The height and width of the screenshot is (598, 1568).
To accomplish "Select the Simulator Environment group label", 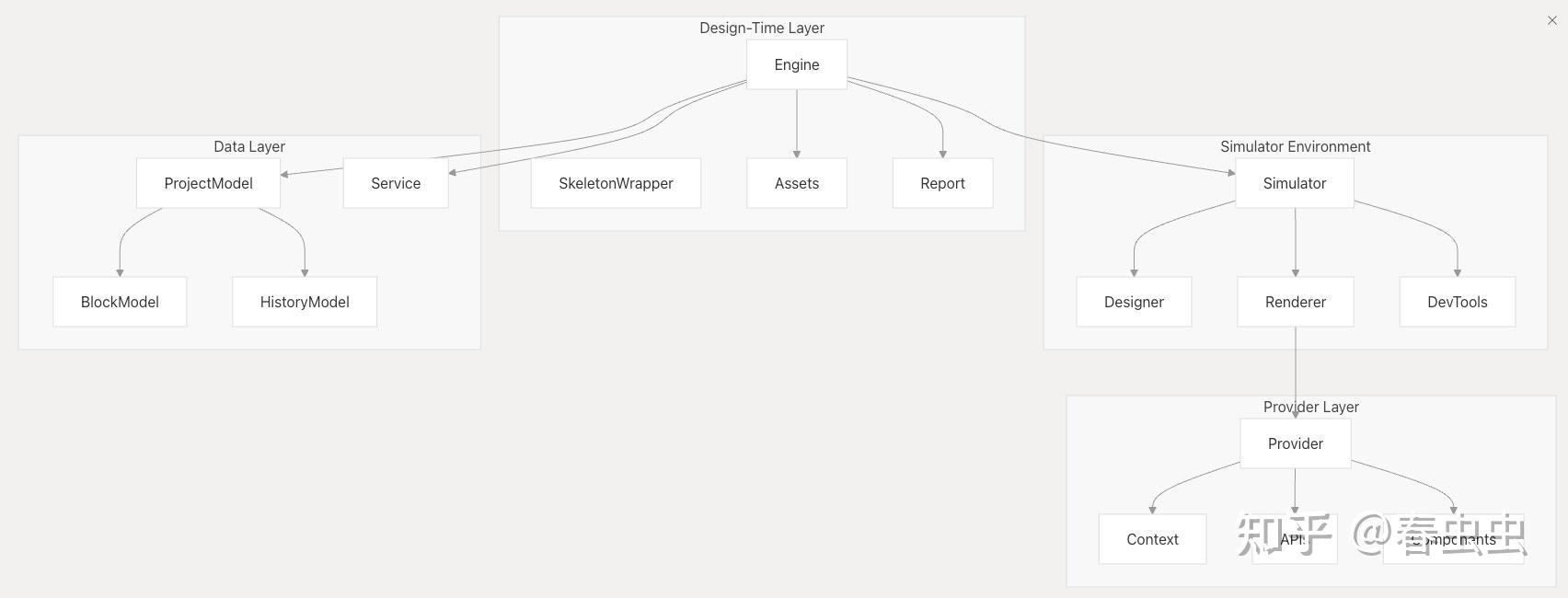I will [x=1295, y=146].
